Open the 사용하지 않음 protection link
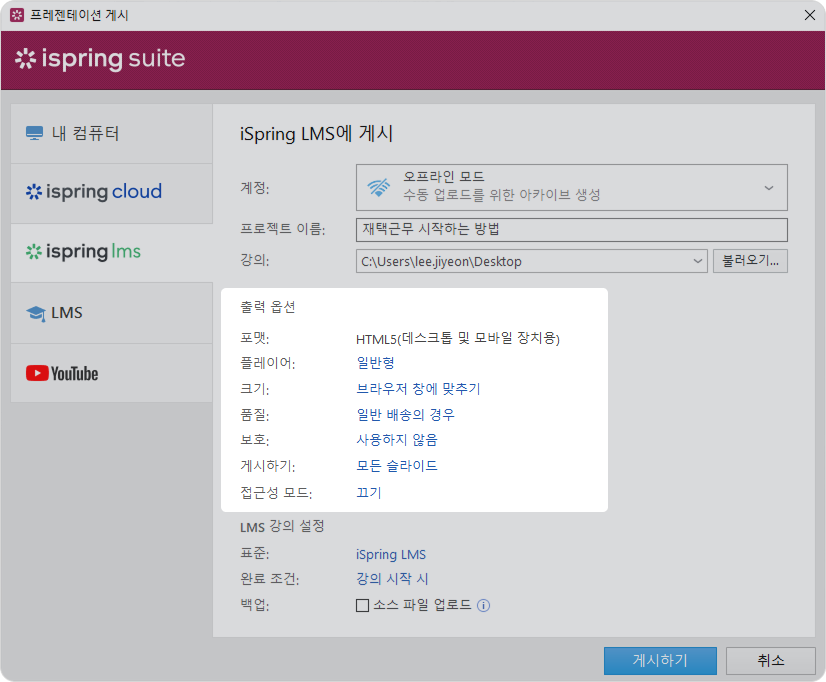 point(396,440)
